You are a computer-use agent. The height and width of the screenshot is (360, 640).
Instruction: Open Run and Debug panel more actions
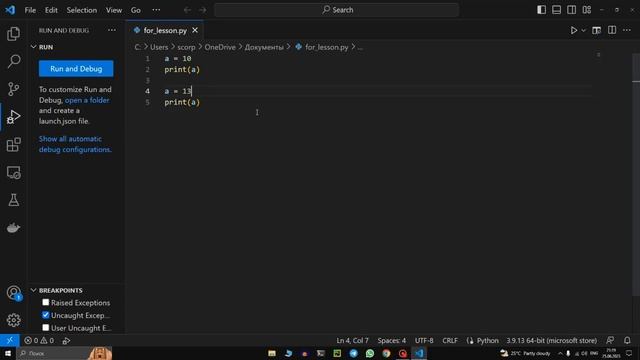click(x=111, y=30)
